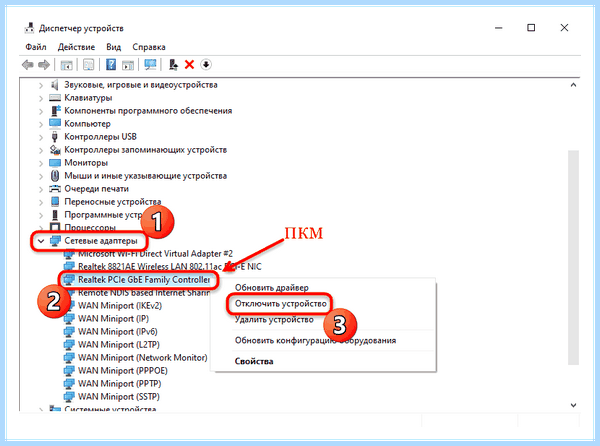Choose Удалить устройство in context menu
Image resolution: width=600 pixels, height=446 pixels.
(x=274, y=320)
